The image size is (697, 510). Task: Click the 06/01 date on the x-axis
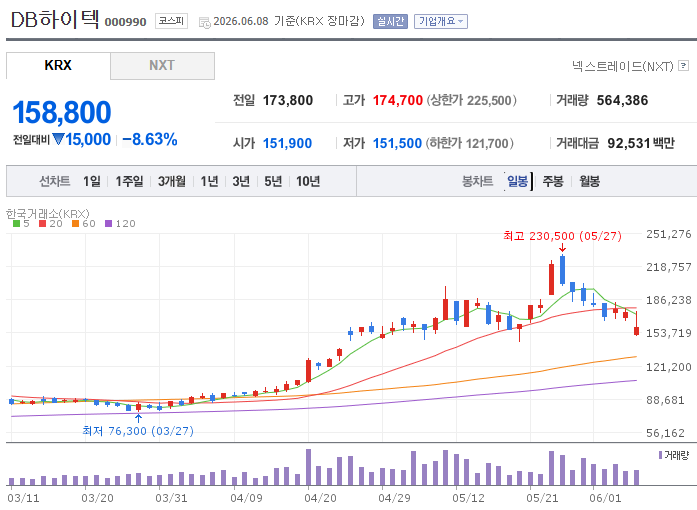605,498
